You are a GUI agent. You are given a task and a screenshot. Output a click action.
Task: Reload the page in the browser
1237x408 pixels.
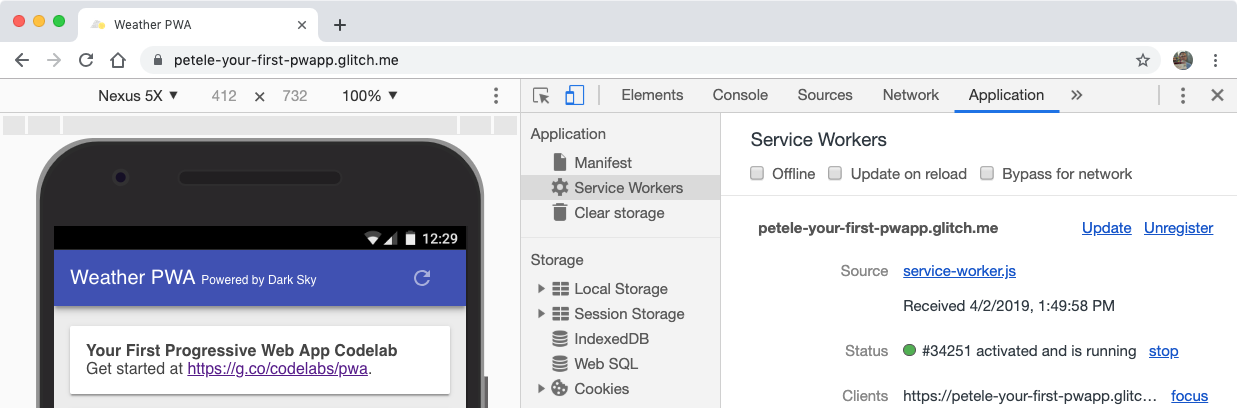pos(86,60)
